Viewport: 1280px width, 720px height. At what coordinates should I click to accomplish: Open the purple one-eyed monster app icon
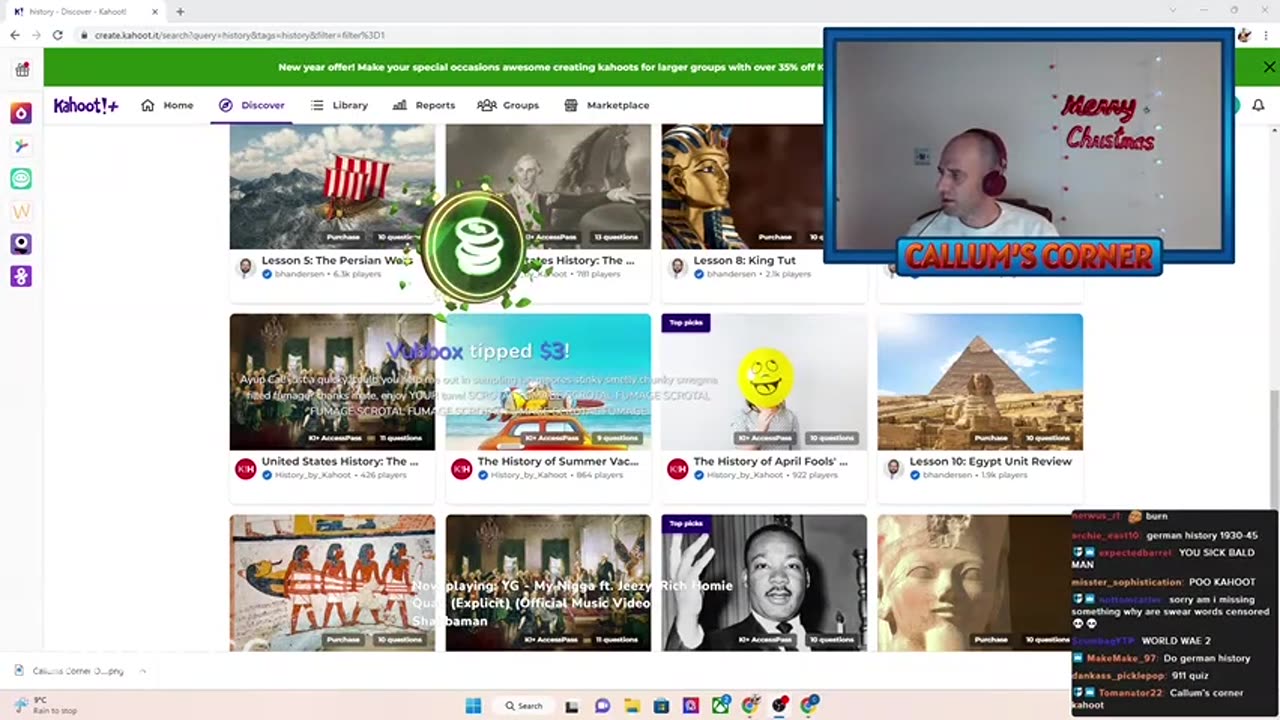coord(21,244)
